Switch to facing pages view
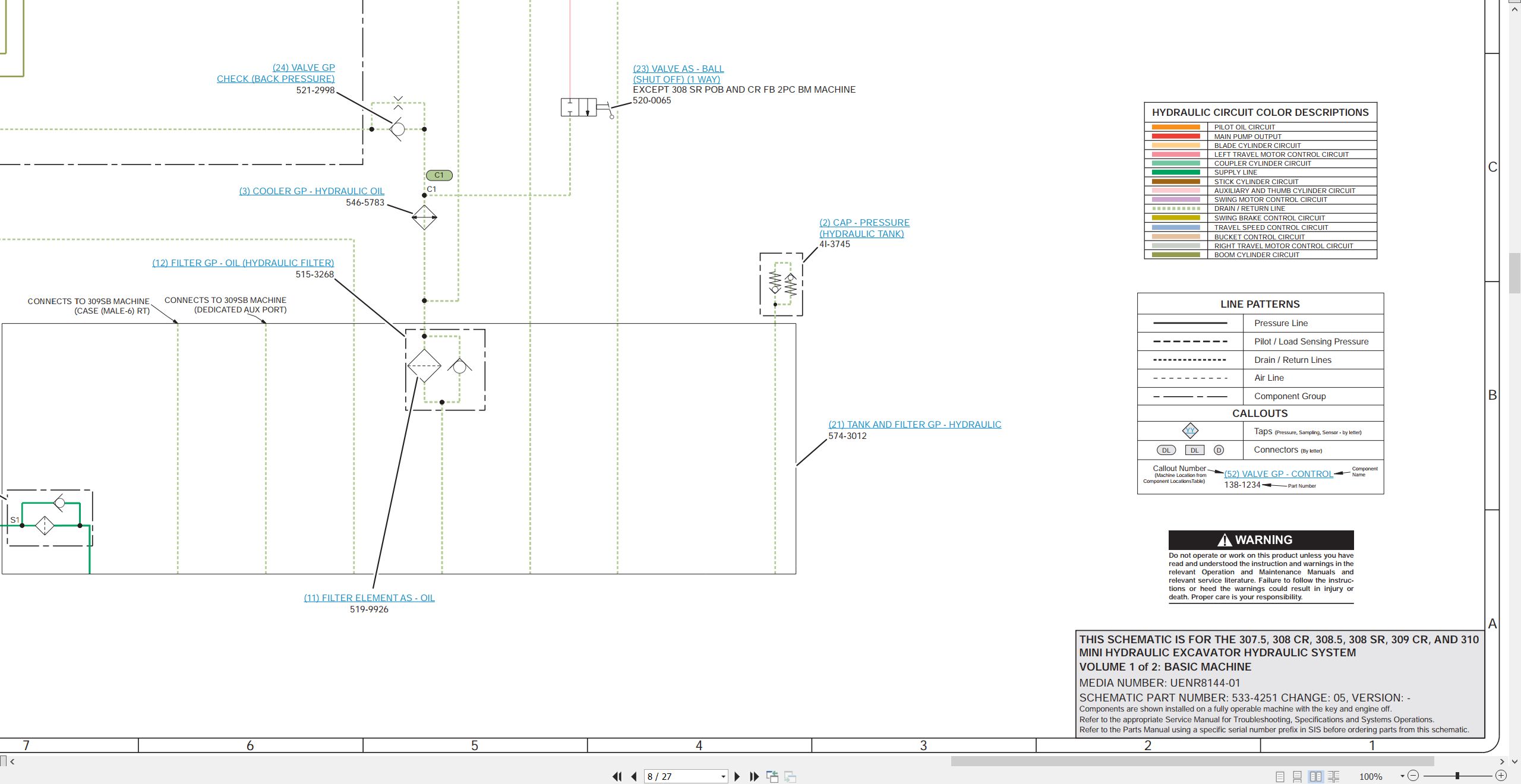 pyautogui.click(x=1315, y=776)
